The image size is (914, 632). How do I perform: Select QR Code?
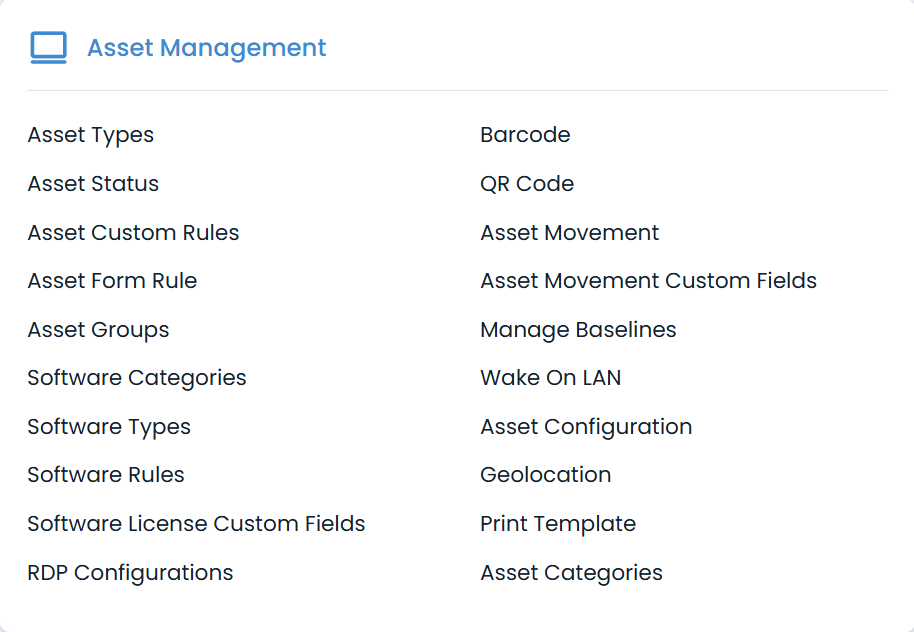(x=526, y=184)
